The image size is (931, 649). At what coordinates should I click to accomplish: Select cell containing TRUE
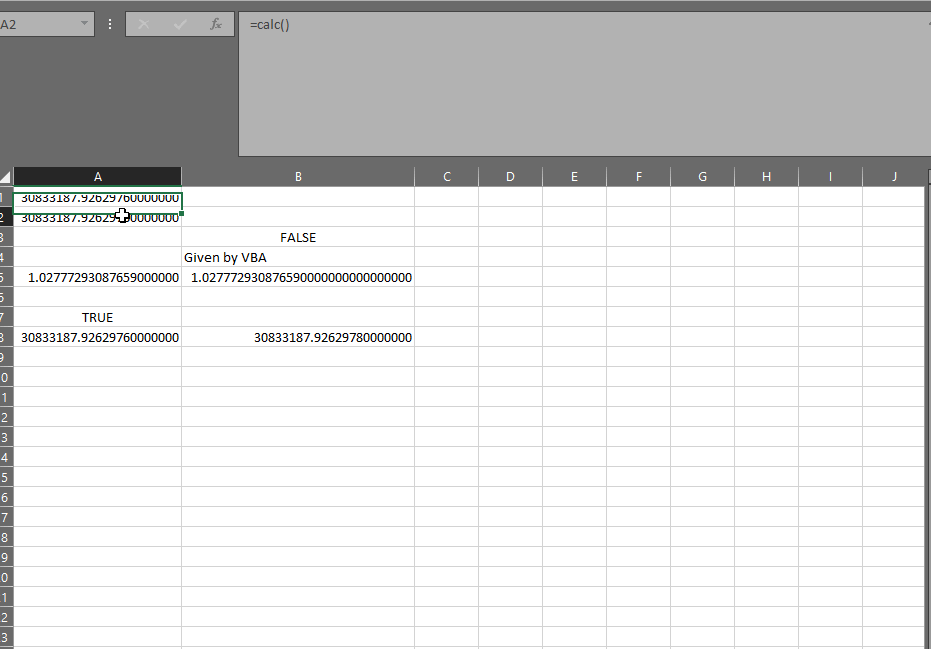(97, 317)
